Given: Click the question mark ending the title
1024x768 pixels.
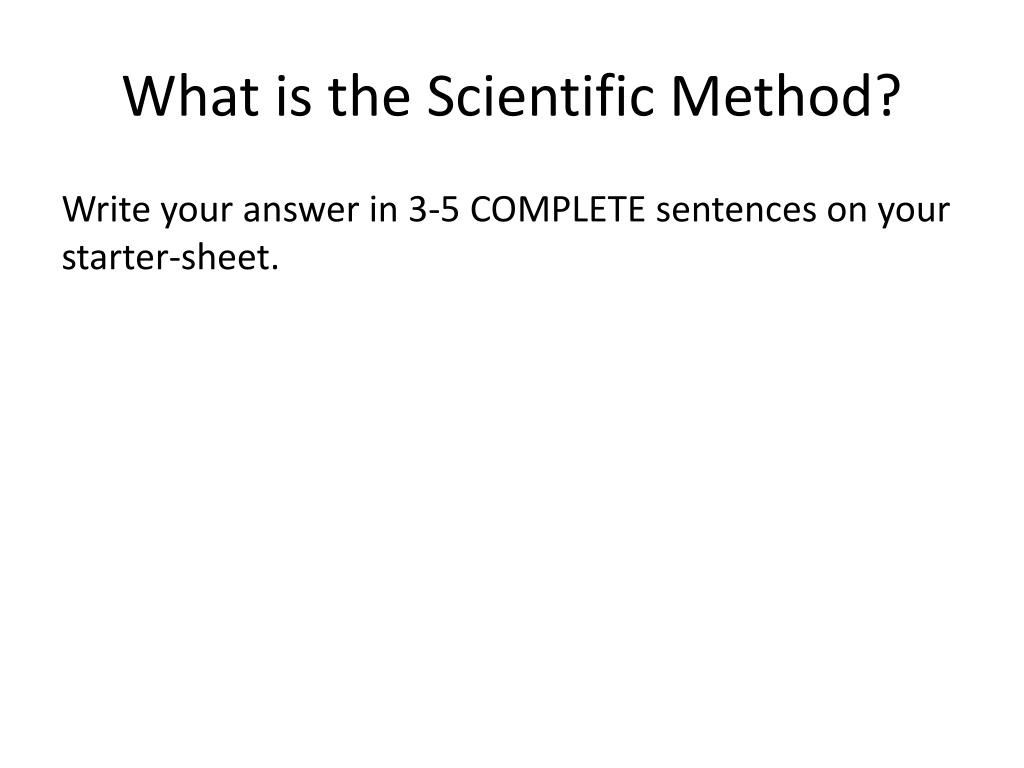Looking at the screenshot, I should pyautogui.click(x=889, y=96).
